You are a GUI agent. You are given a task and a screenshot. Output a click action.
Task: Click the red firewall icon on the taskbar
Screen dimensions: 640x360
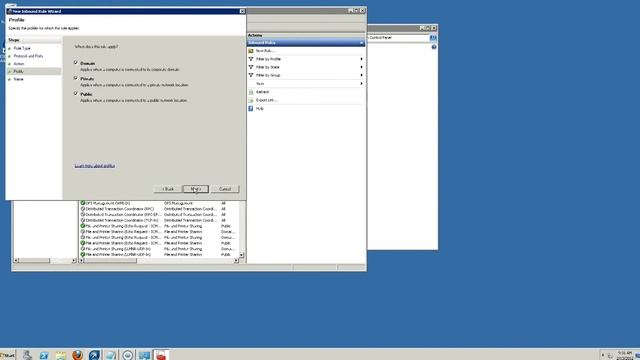click(x=161, y=355)
